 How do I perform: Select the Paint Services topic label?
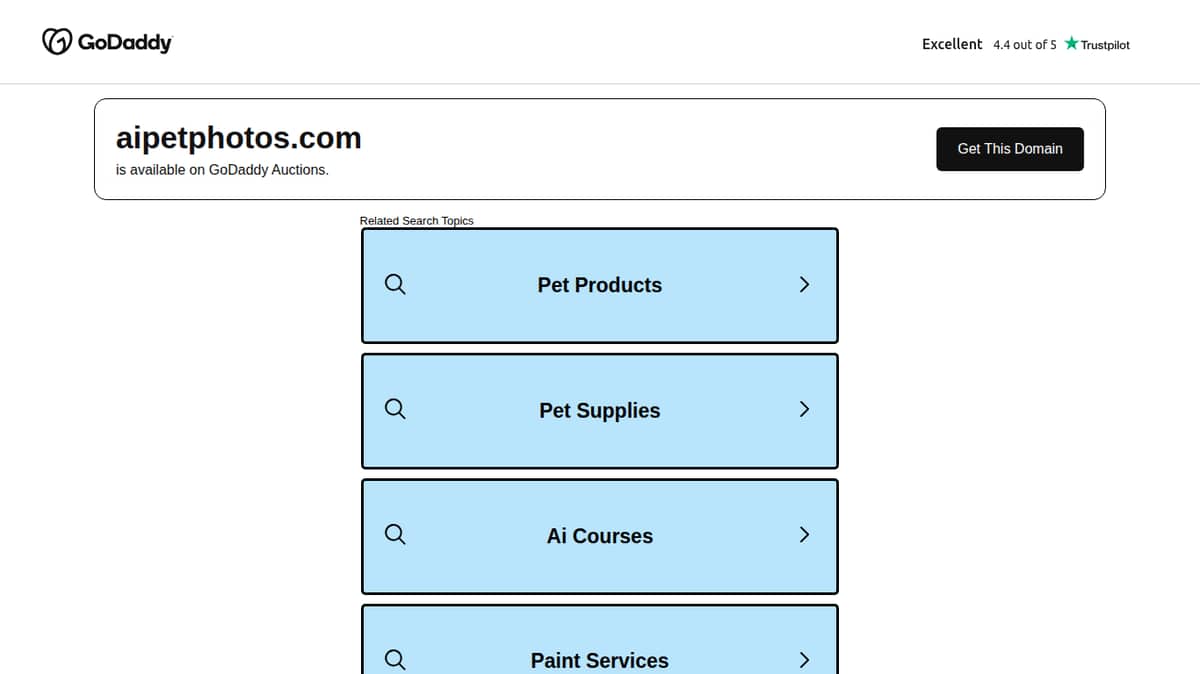click(600, 661)
